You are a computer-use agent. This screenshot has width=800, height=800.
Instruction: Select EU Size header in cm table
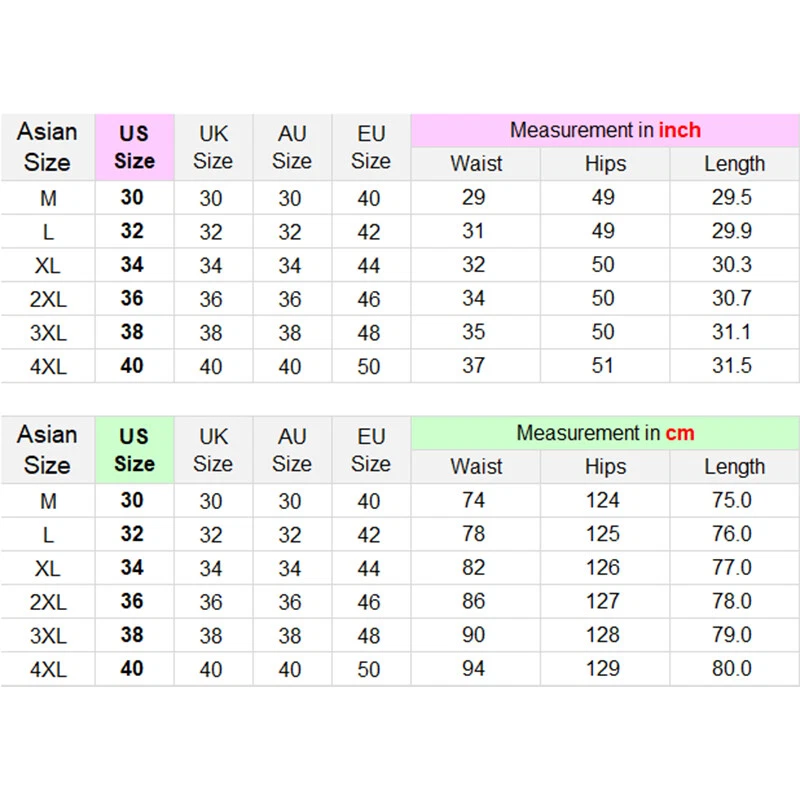(371, 450)
